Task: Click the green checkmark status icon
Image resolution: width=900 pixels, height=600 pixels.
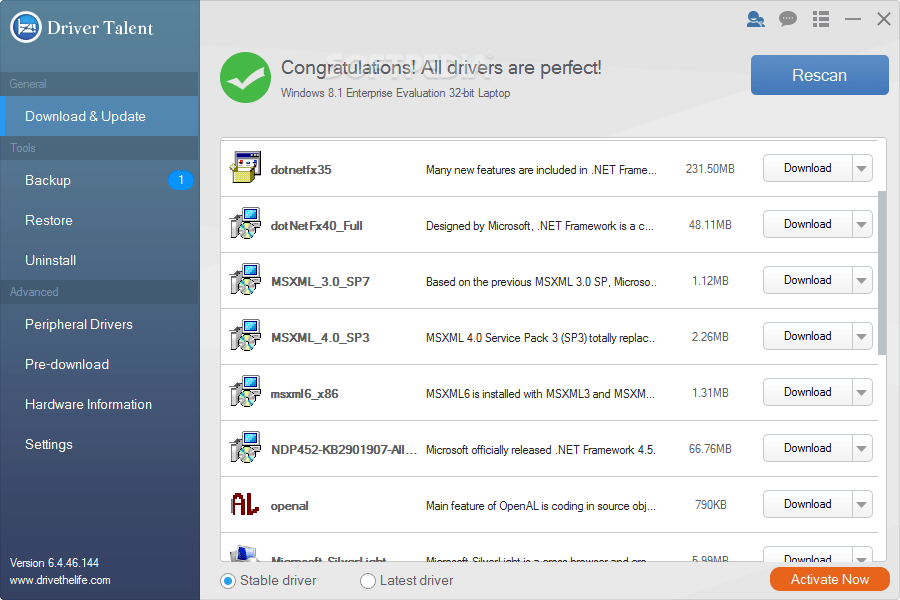Action: [x=245, y=78]
